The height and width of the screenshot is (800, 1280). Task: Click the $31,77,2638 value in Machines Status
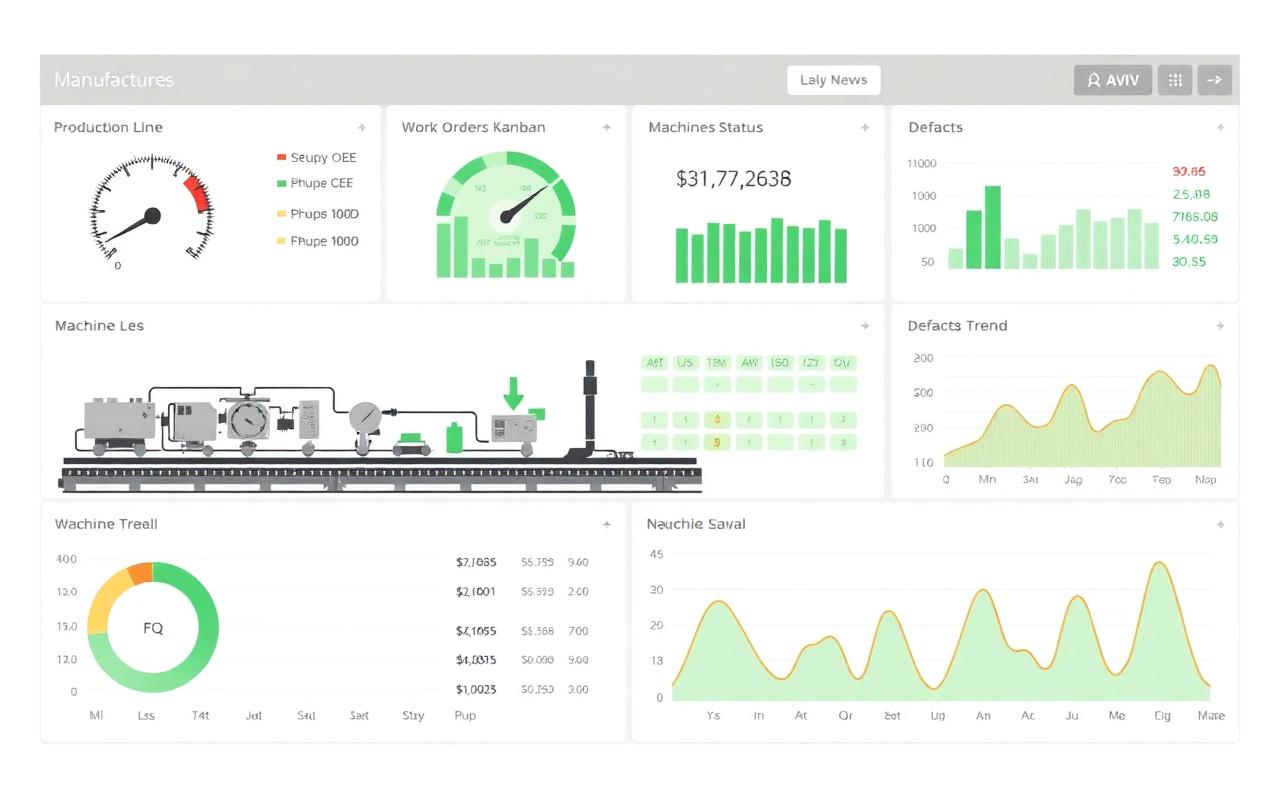(x=734, y=179)
